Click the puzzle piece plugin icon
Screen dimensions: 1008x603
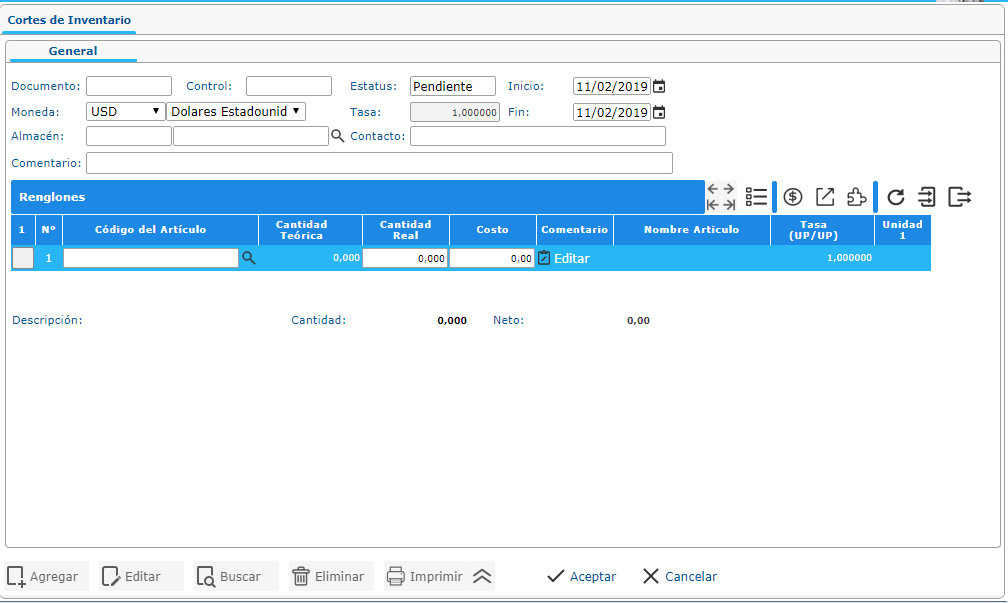(857, 197)
